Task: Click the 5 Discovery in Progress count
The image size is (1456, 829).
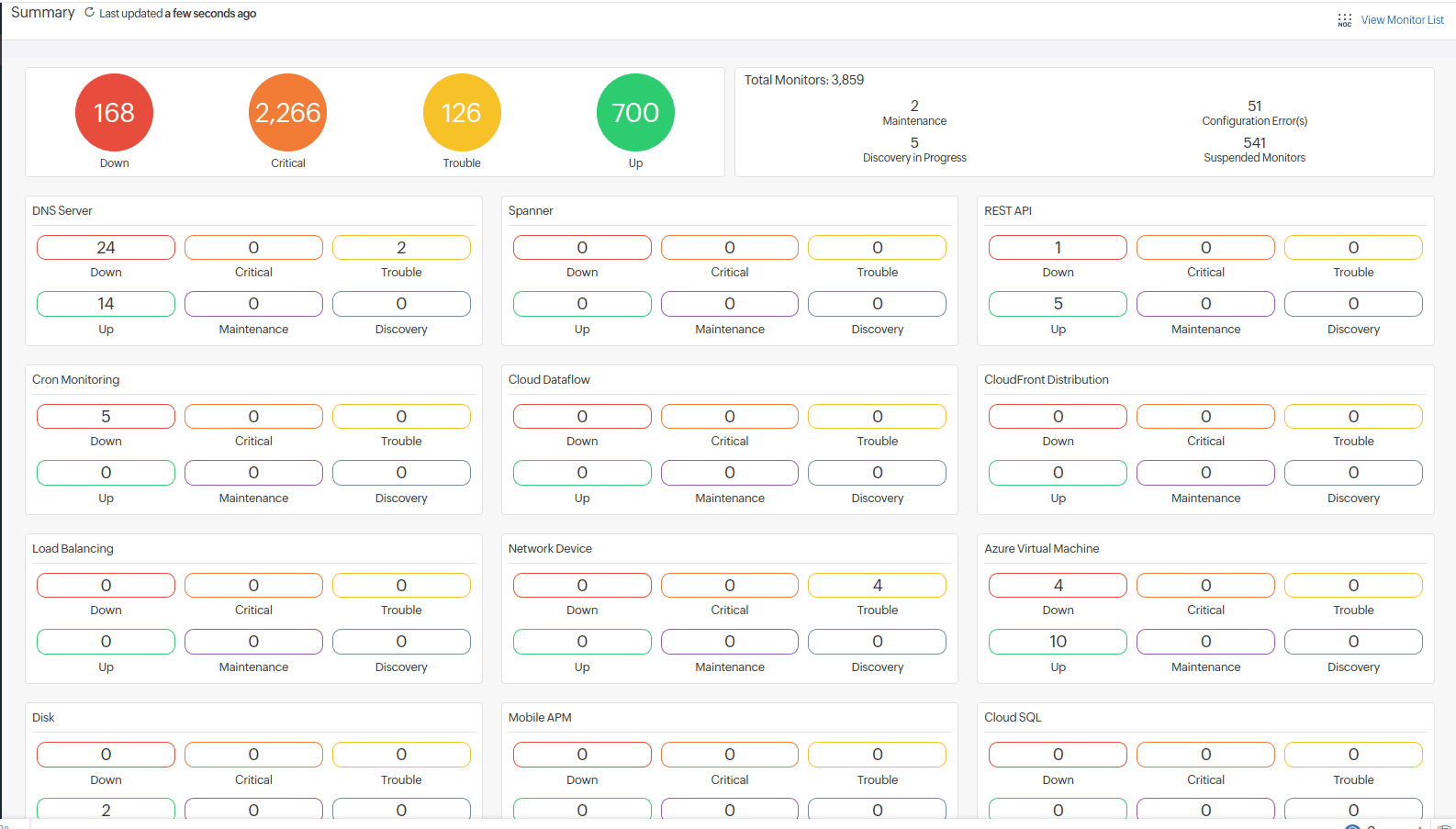Action: (914, 143)
